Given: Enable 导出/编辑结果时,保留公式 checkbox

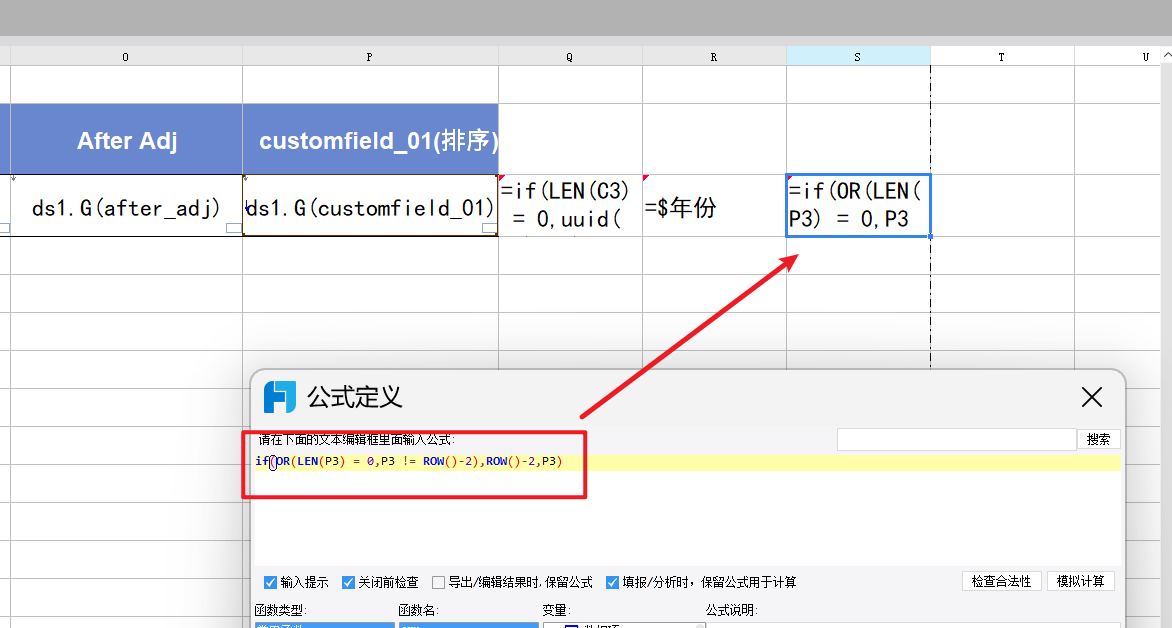Looking at the screenshot, I should (439, 582).
